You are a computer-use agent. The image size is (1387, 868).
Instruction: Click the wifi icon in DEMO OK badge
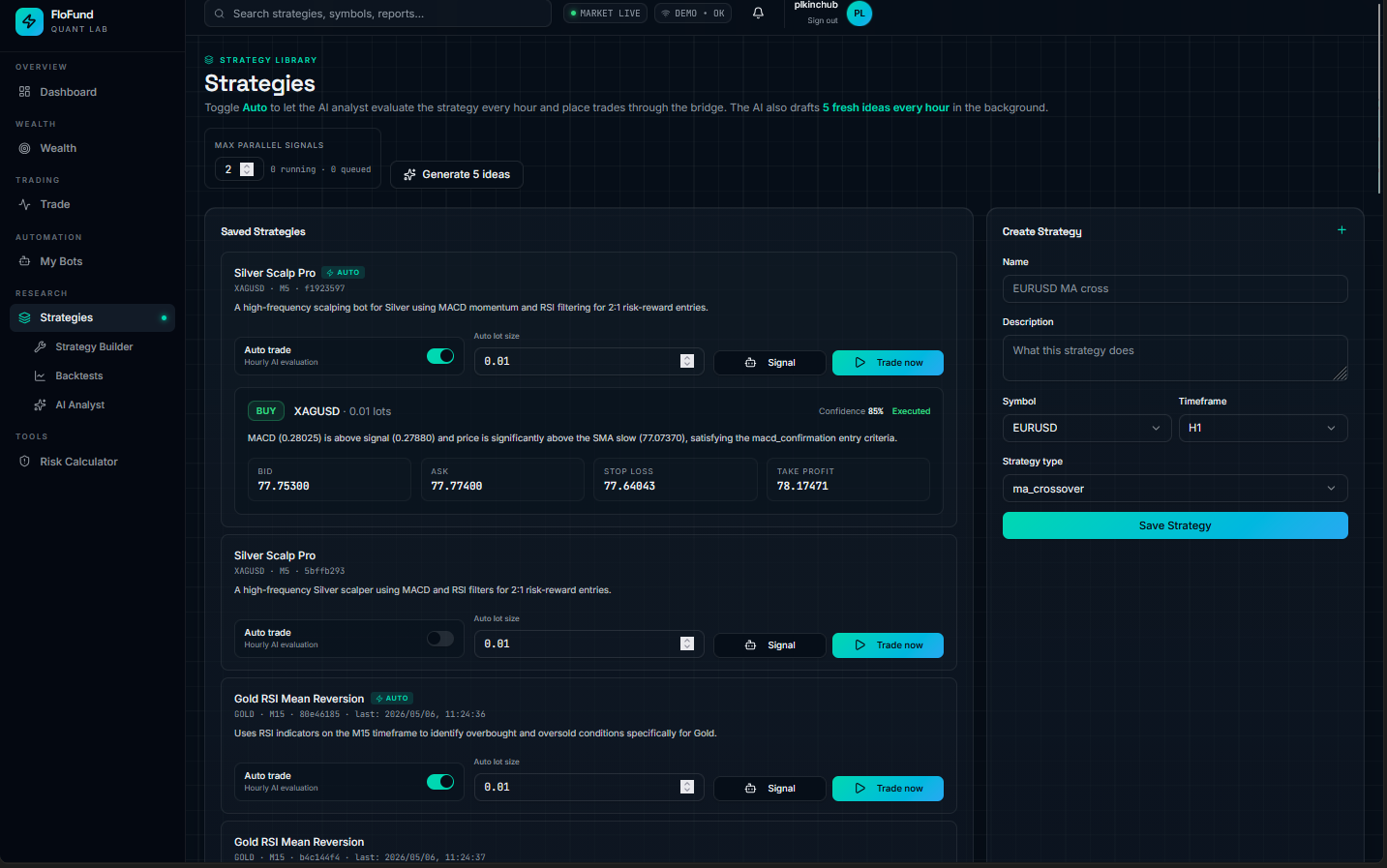(666, 14)
